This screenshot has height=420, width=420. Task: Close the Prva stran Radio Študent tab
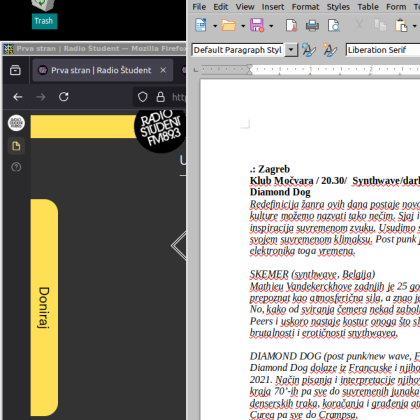(x=163, y=70)
